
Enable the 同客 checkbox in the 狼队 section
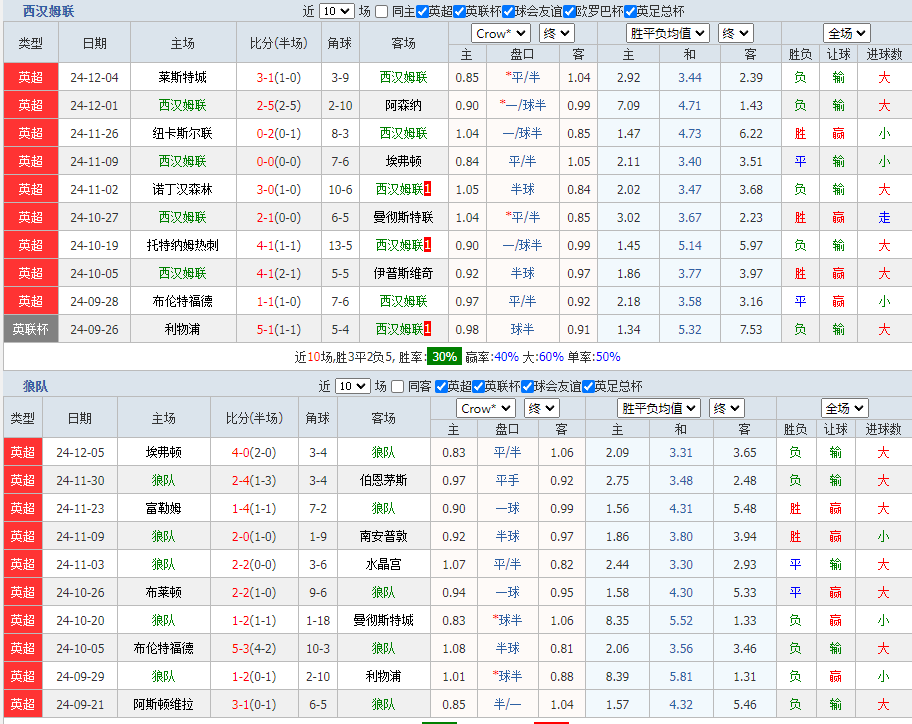(x=397, y=386)
